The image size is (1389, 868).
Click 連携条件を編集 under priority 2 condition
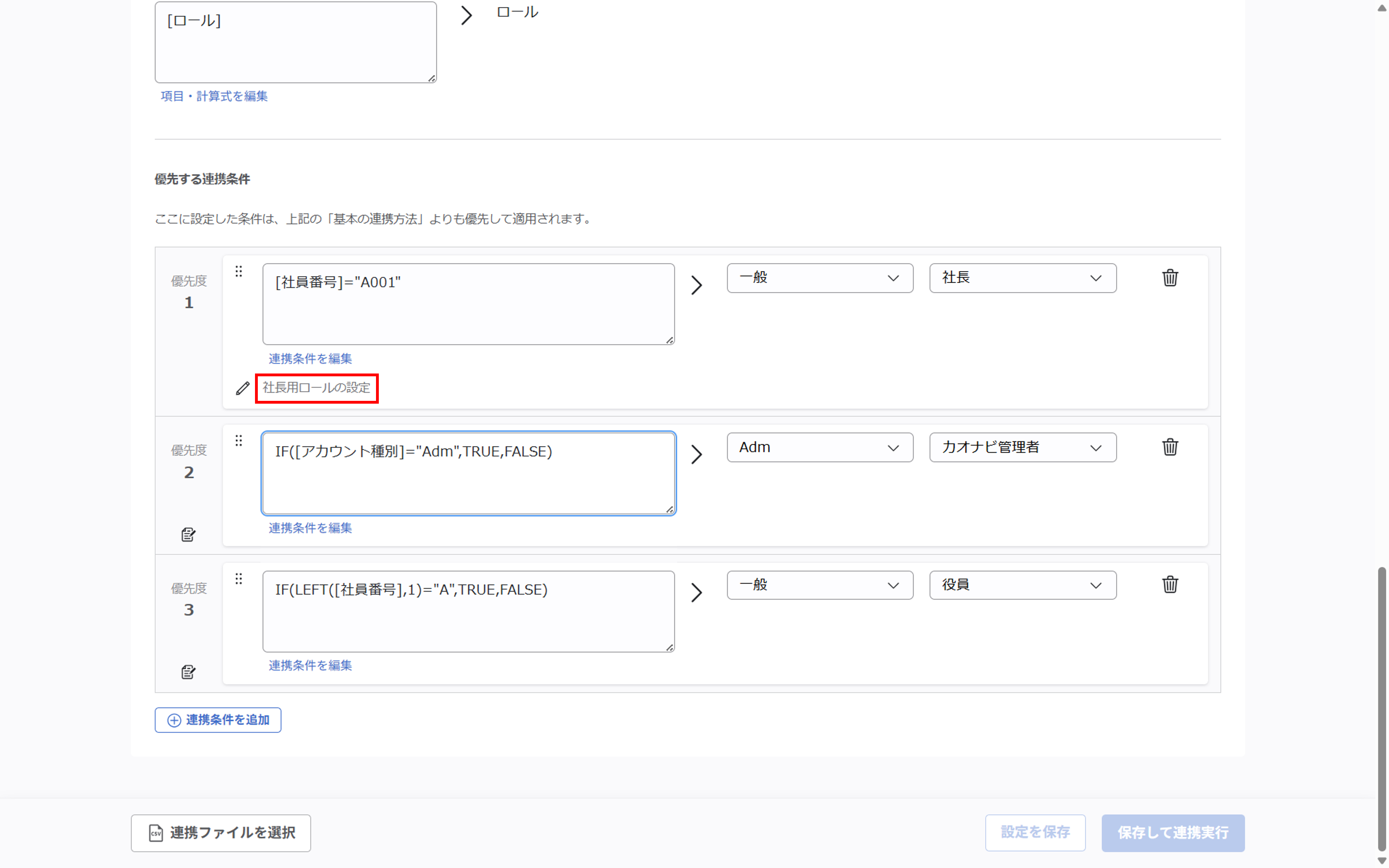click(x=310, y=527)
